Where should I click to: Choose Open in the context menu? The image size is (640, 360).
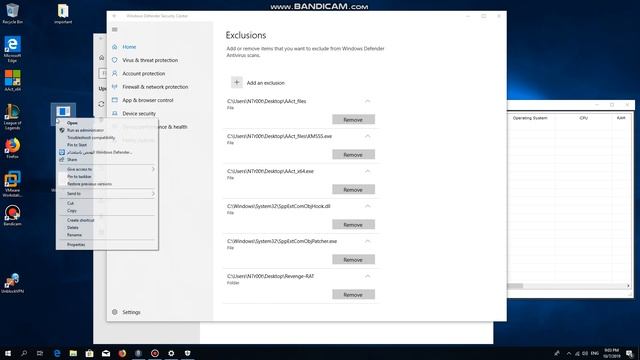107,123
